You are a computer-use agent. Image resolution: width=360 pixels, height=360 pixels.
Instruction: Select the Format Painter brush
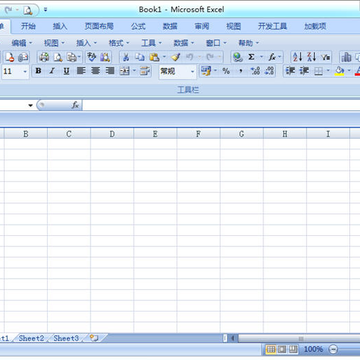(x=176, y=57)
